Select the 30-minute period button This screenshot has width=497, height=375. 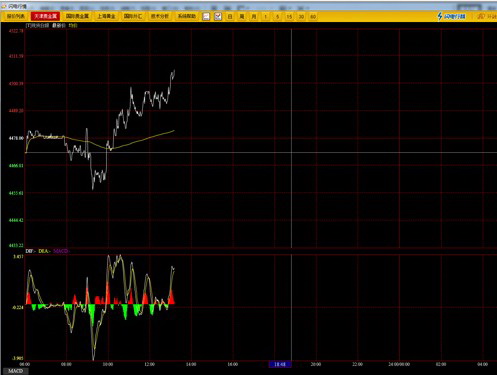301,16
